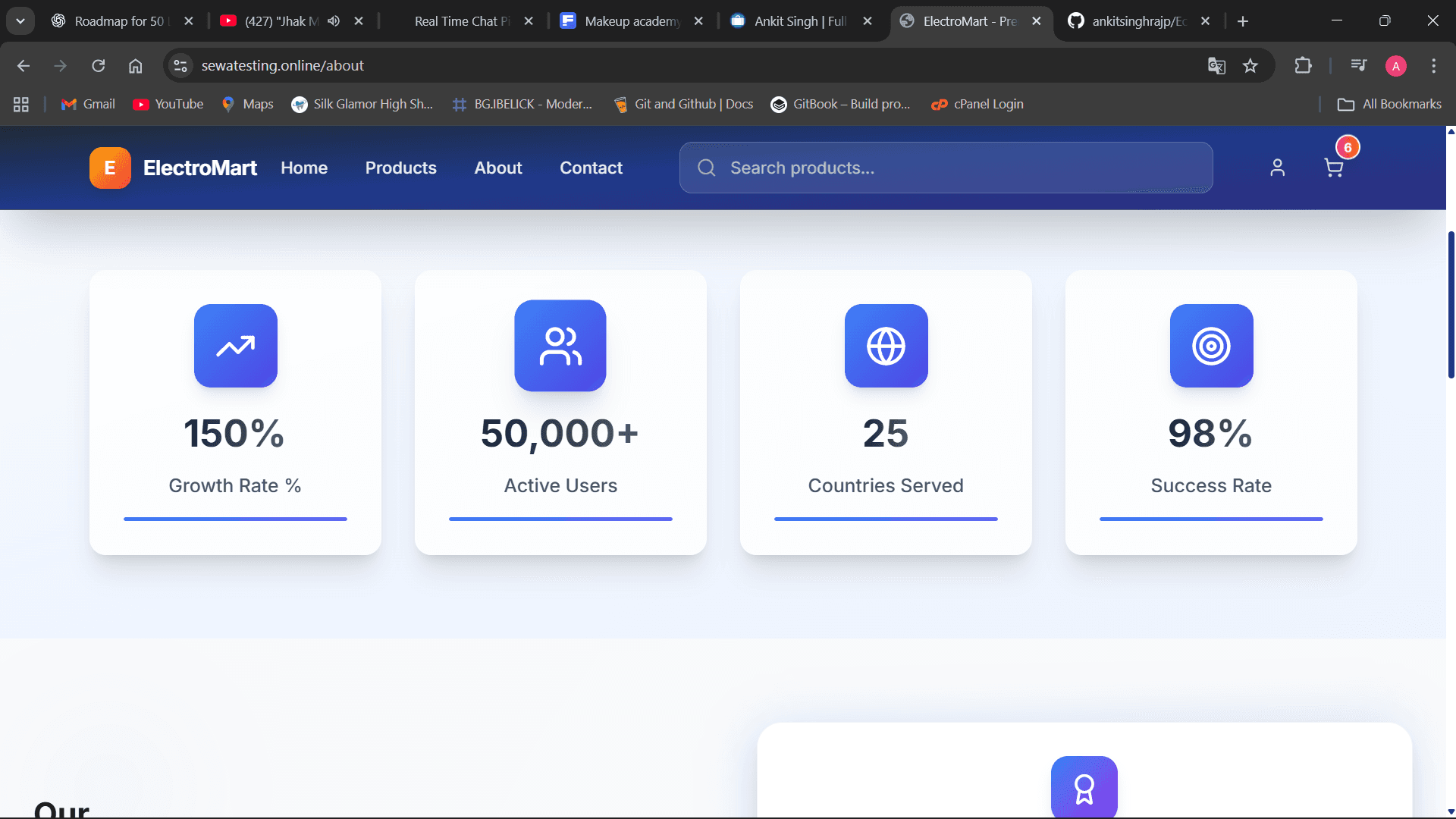Click the award ribbon icon
The image size is (1456, 819).
click(x=1084, y=789)
